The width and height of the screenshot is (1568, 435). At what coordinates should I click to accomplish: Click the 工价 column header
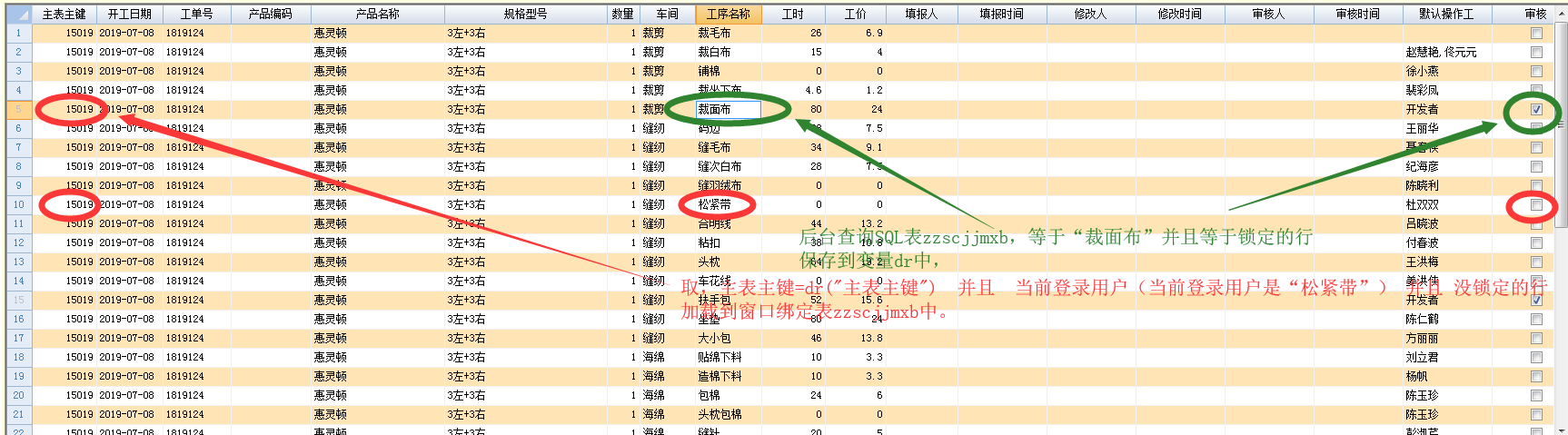tap(855, 14)
